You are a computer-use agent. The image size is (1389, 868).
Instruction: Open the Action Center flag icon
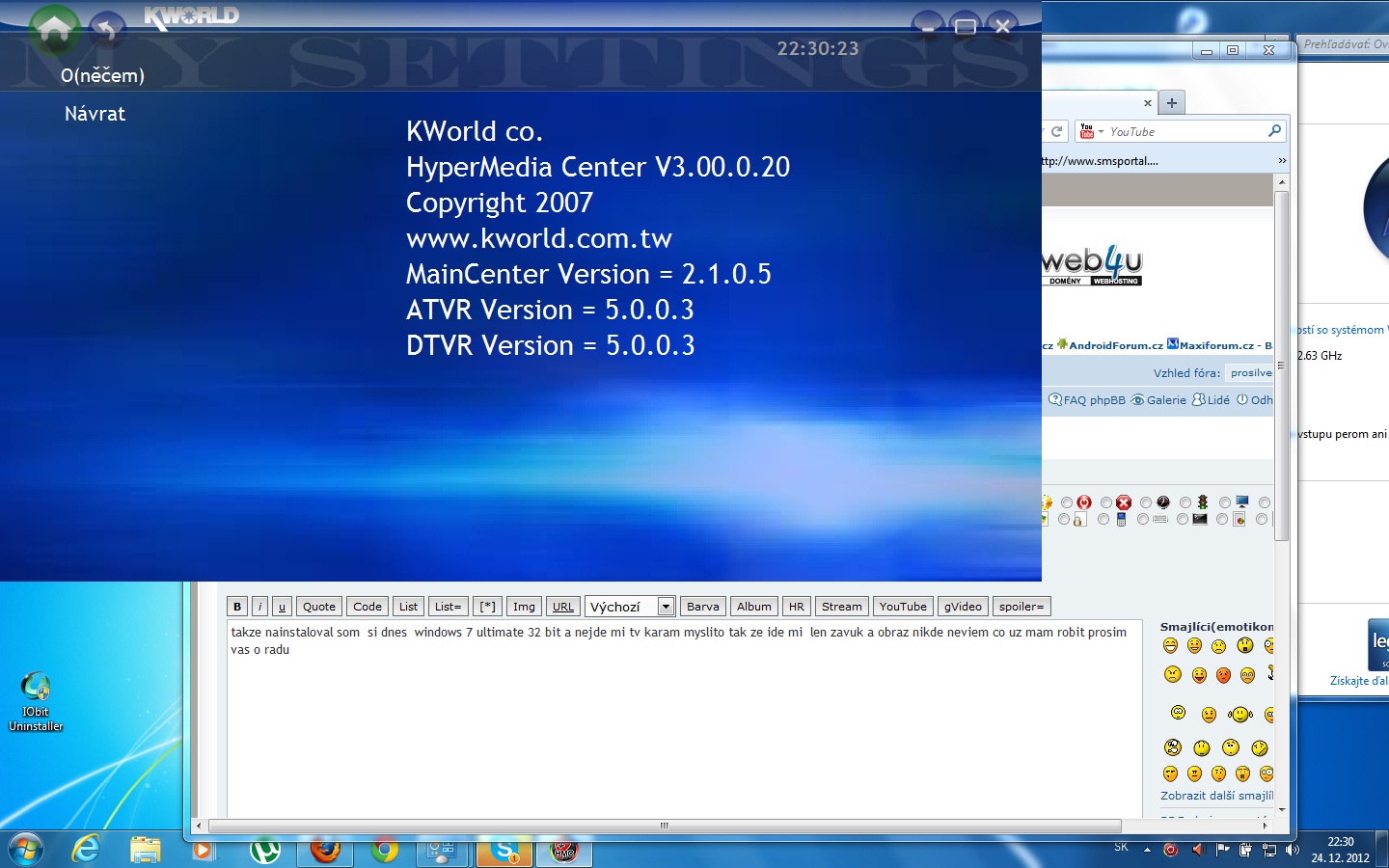[1222, 850]
